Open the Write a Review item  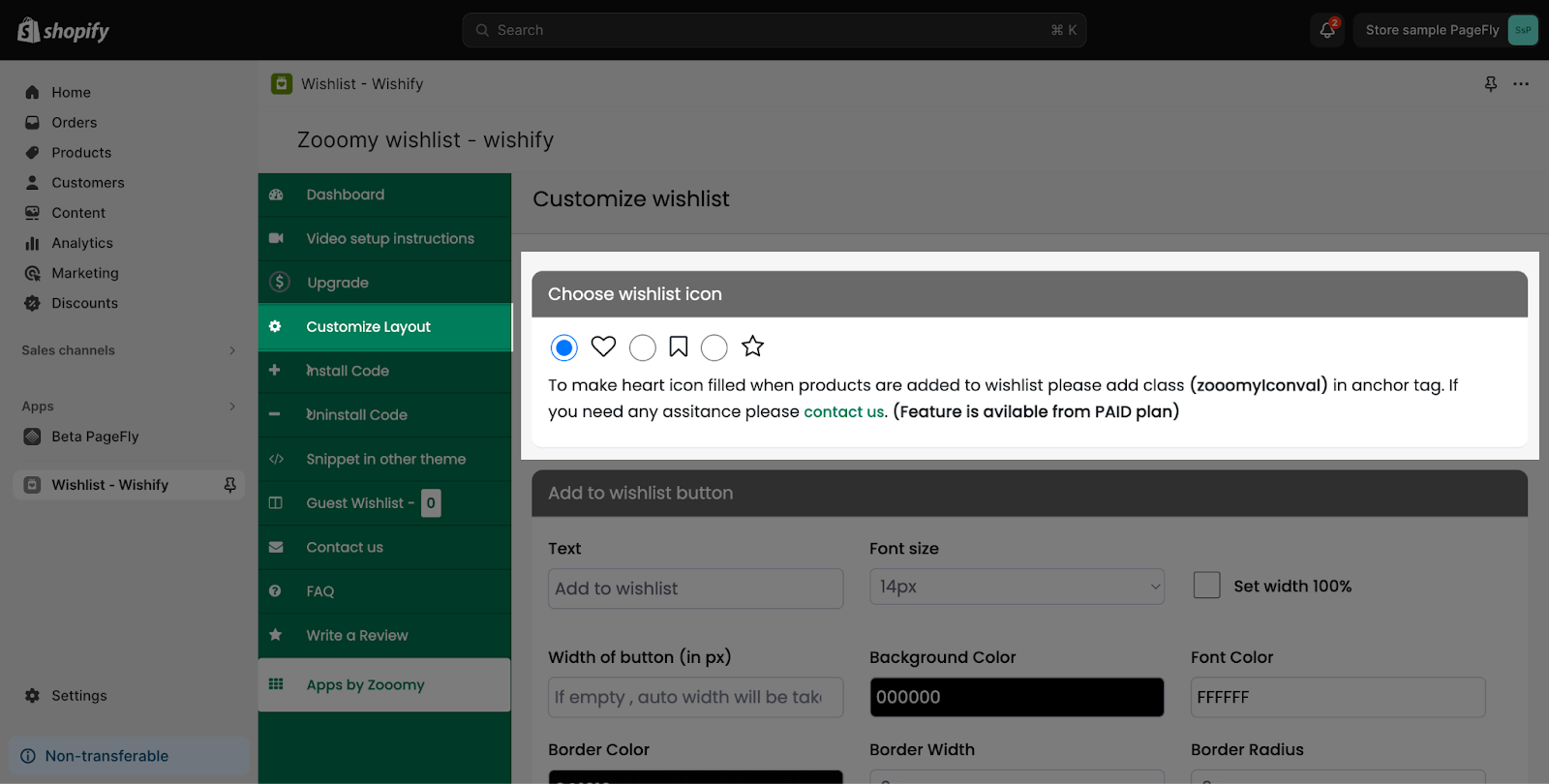384,635
